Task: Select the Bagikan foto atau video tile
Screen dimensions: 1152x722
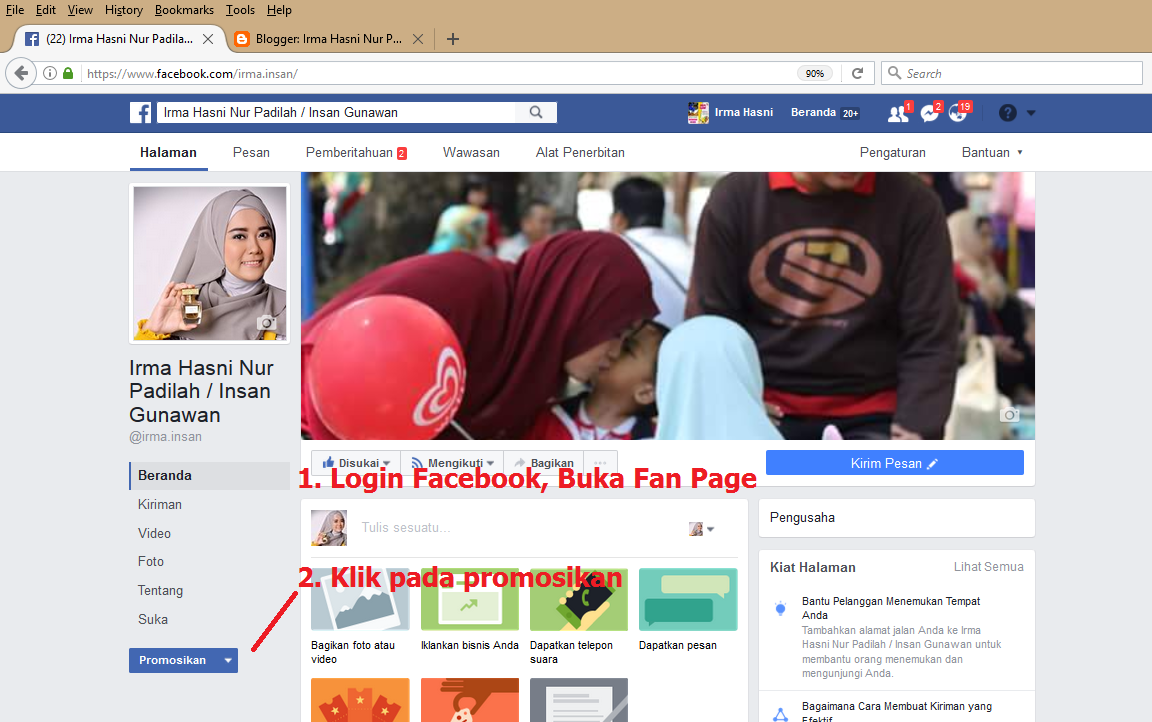Action: (359, 600)
